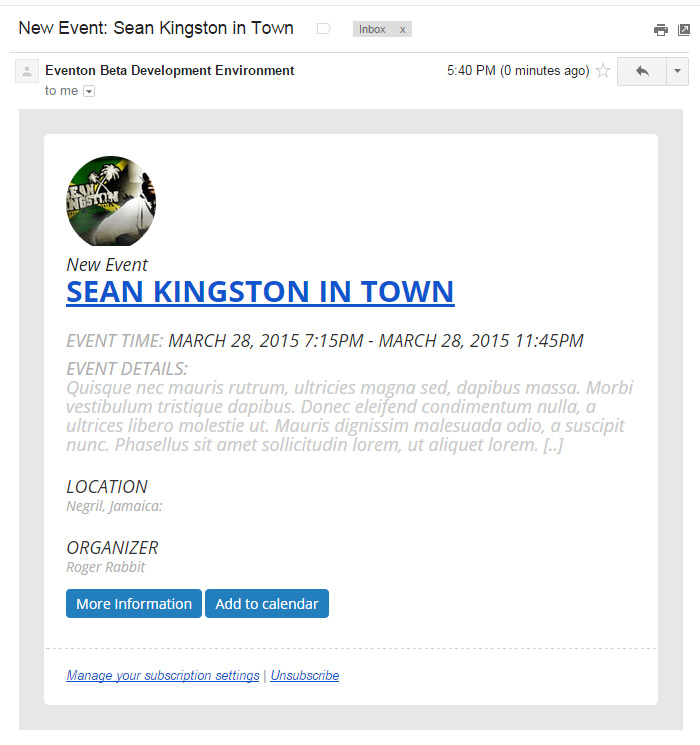
Task: Print this email using the printer icon
Action: (661, 30)
